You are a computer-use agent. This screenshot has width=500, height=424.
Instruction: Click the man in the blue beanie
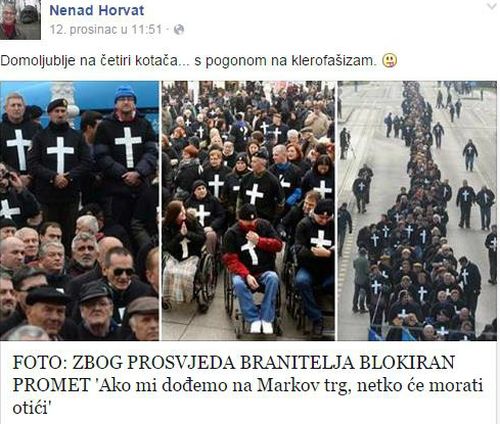point(126,143)
